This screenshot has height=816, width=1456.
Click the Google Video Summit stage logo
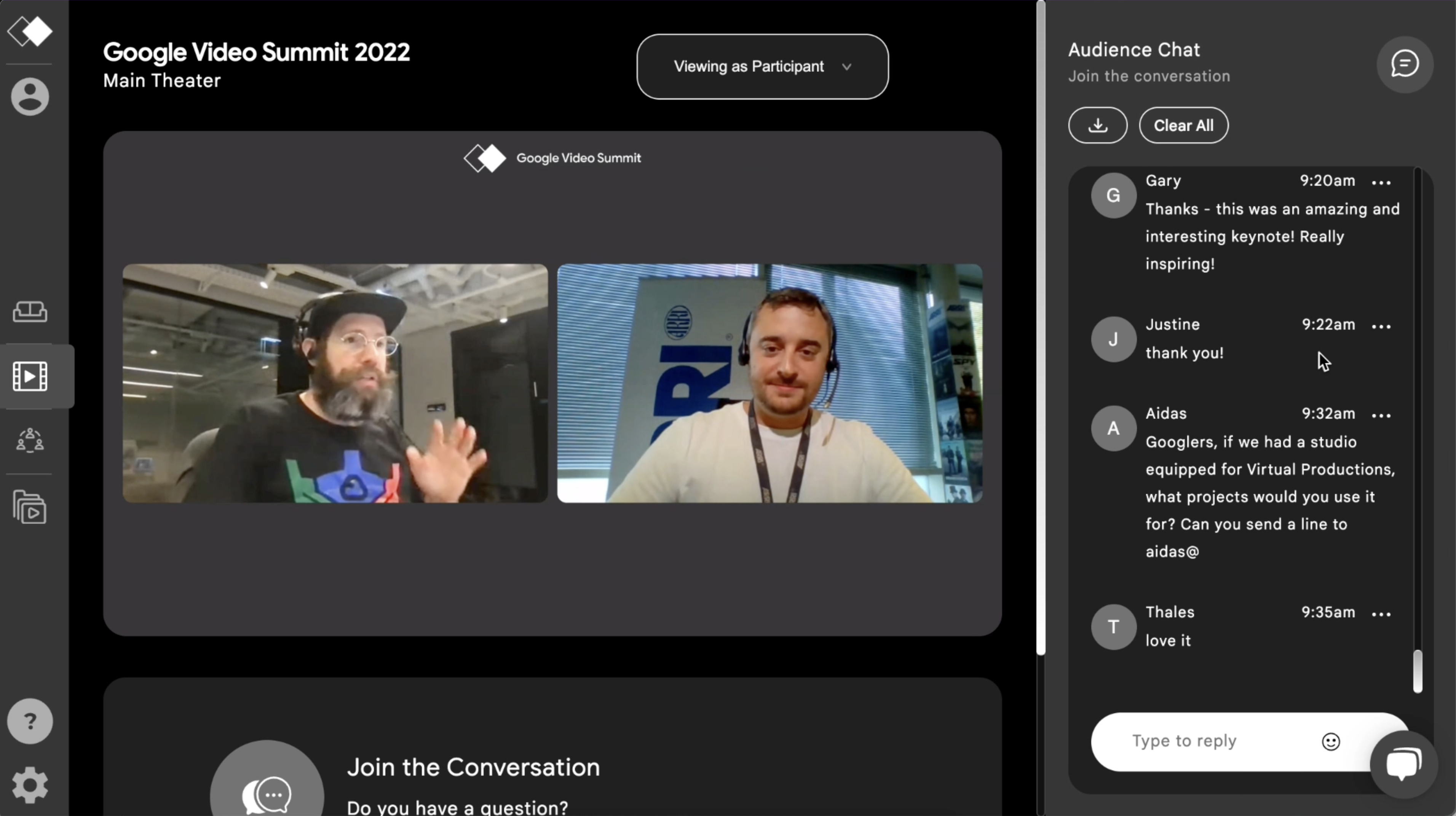(x=552, y=158)
